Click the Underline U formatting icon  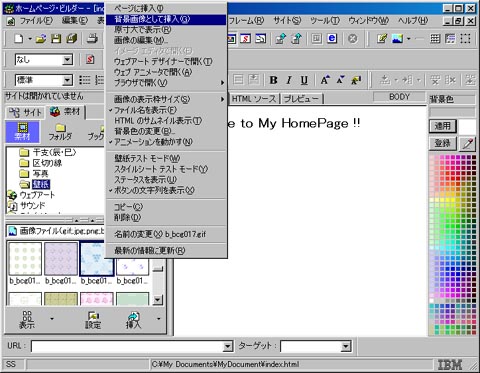tap(304, 80)
